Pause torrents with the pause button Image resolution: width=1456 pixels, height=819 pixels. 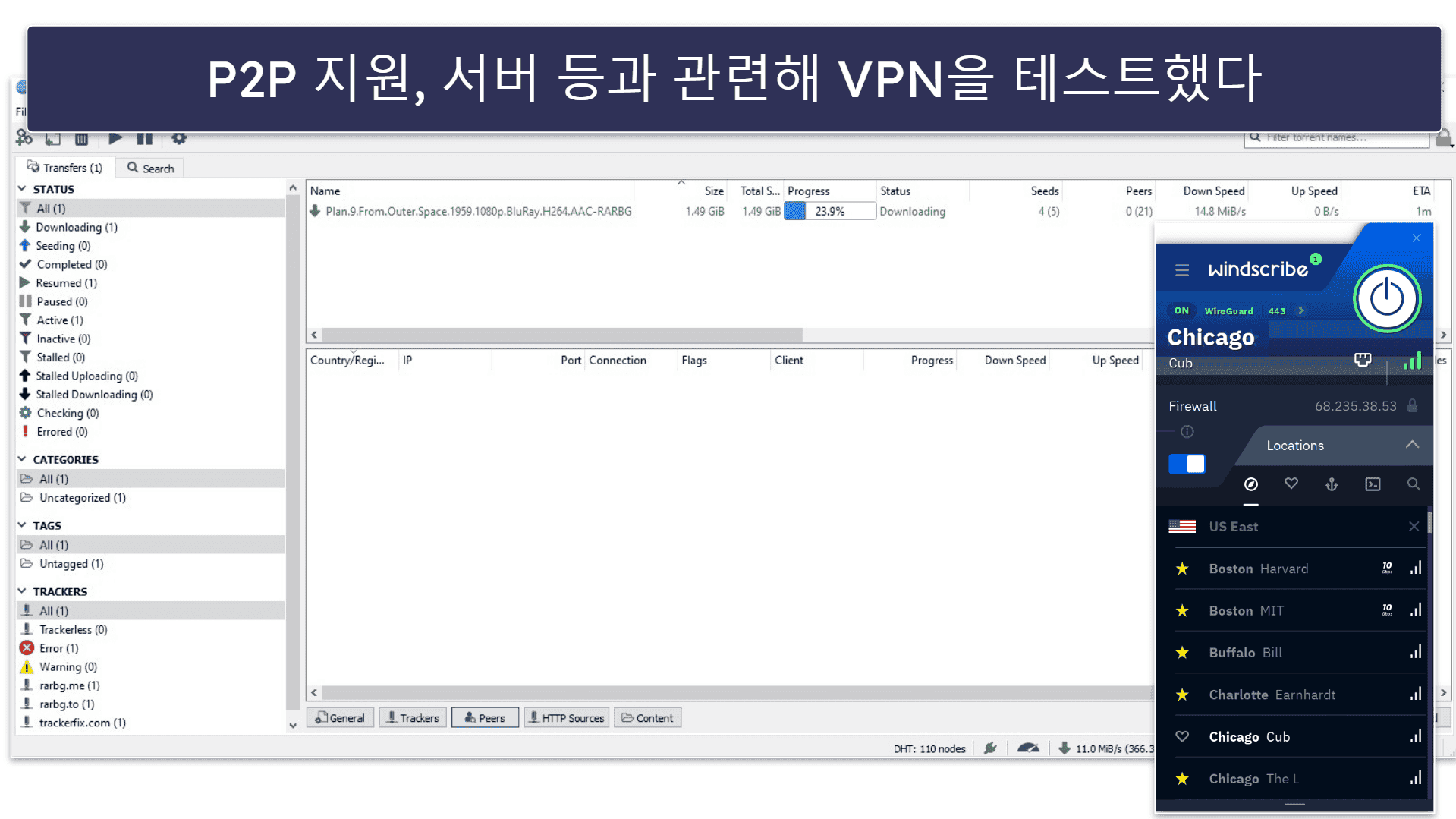[144, 138]
